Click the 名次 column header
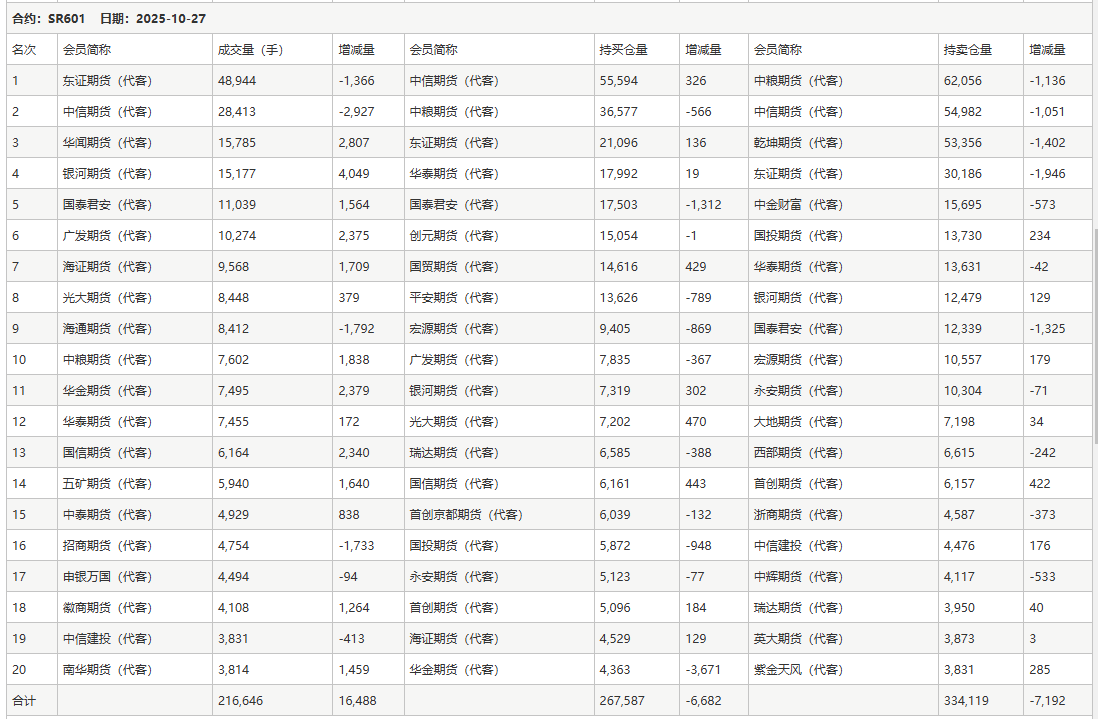 click(24, 50)
